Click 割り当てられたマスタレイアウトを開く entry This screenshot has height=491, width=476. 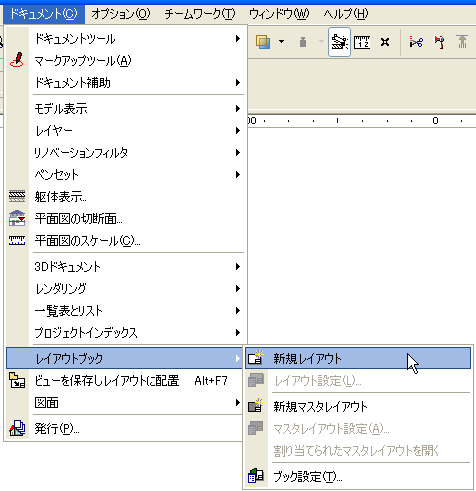click(x=358, y=451)
